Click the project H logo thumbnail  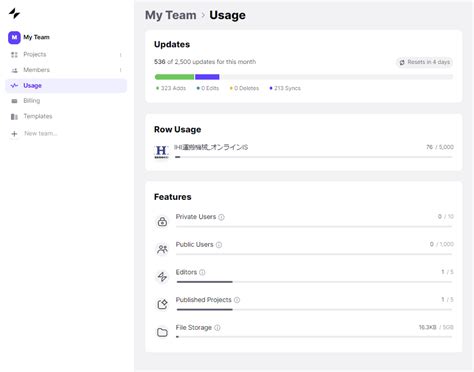[x=162, y=152]
